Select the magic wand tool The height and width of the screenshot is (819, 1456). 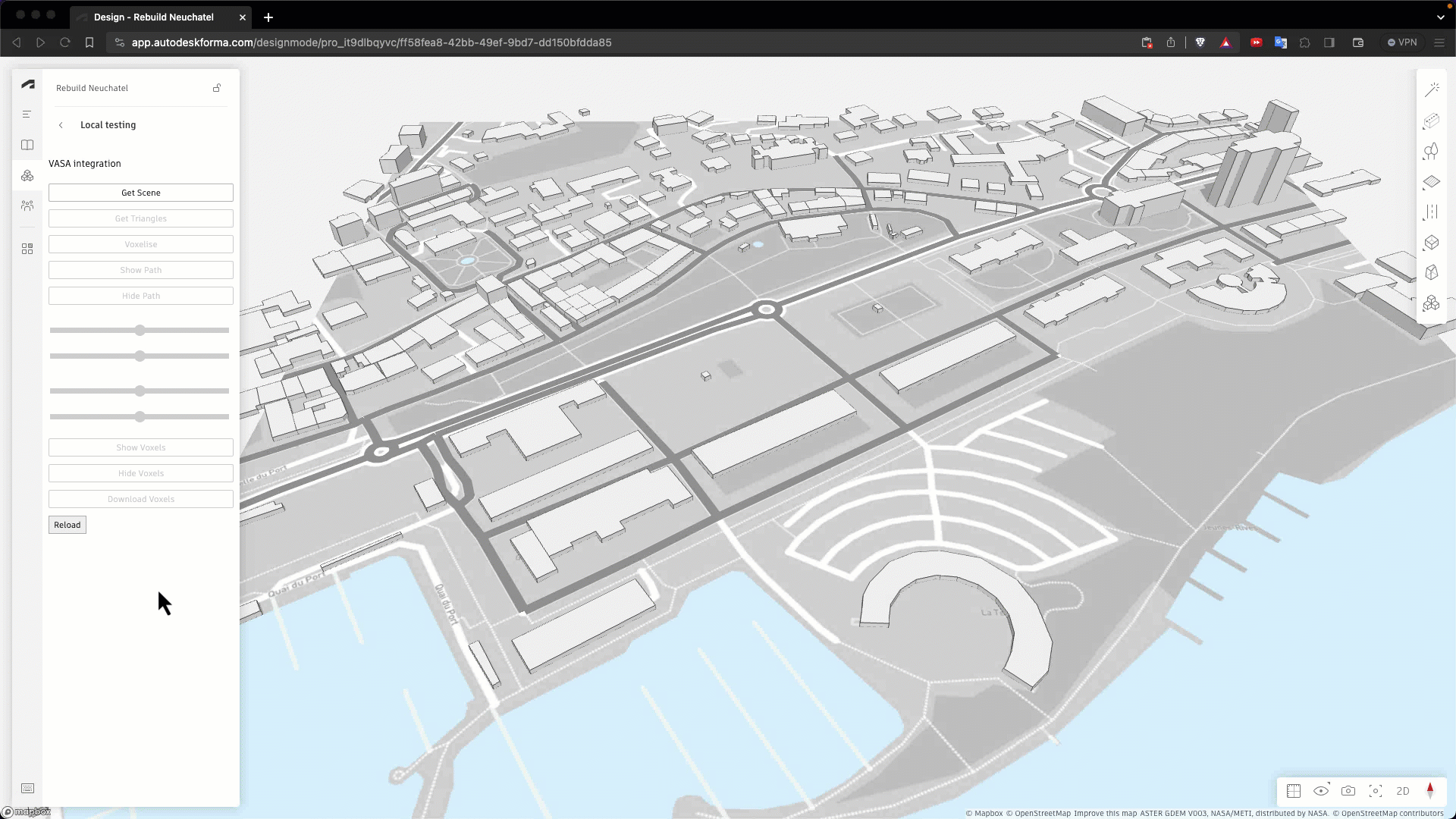(1431, 90)
